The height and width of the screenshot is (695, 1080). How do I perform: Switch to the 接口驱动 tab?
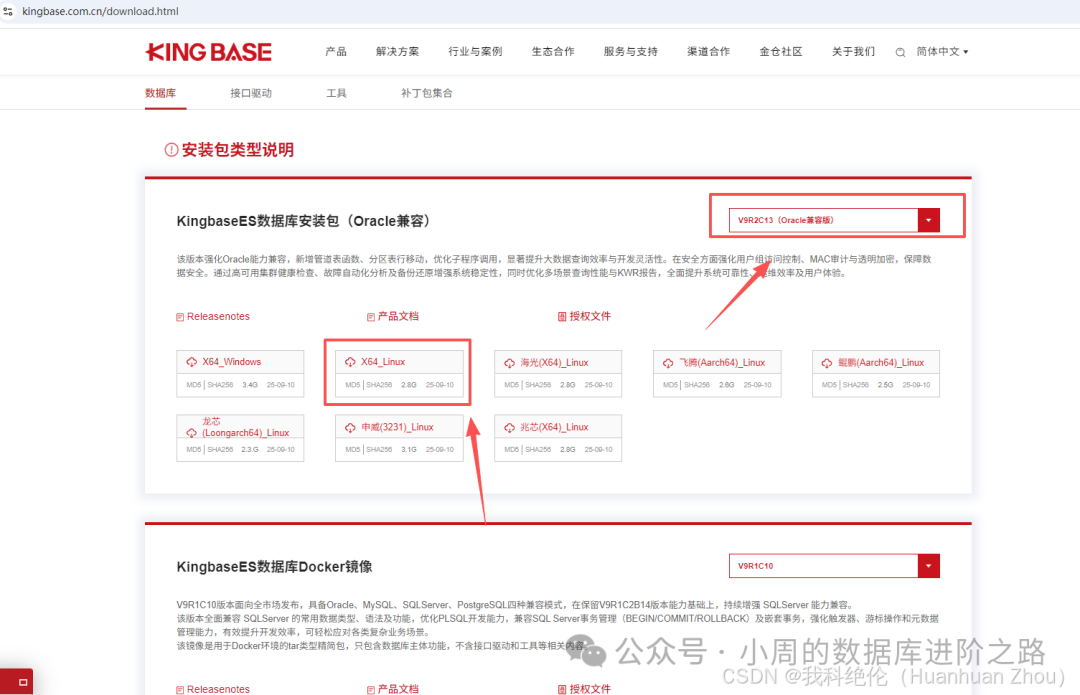point(251,93)
